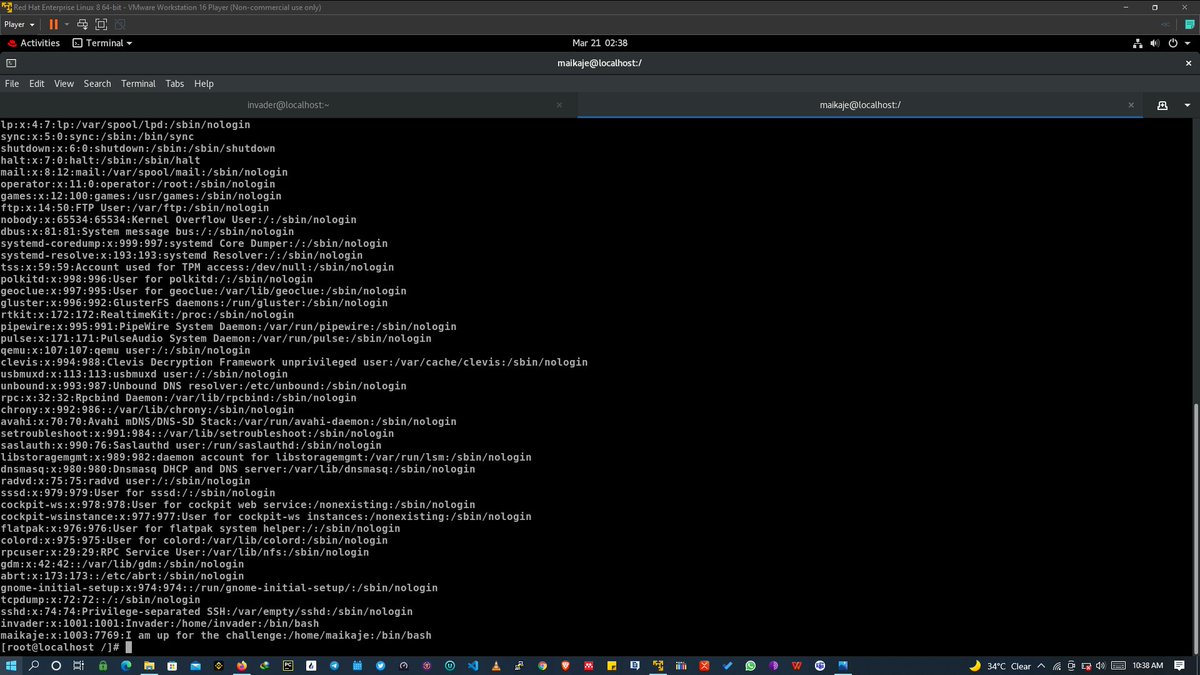The width and height of the screenshot is (1200, 675).
Task: Open WhatsApp from the Windows taskbar
Action: click(x=750, y=665)
